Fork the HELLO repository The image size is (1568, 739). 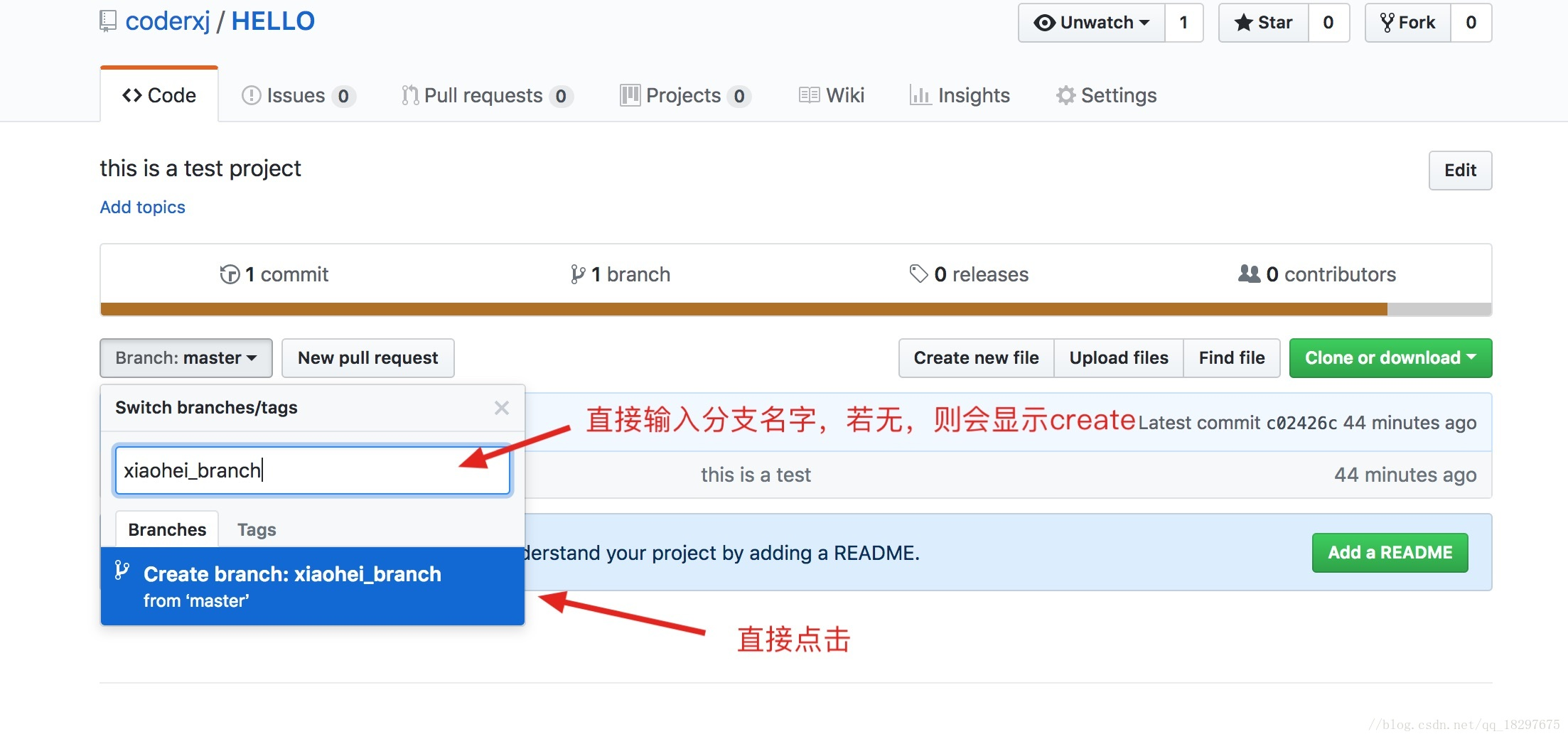tap(1408, 23)
